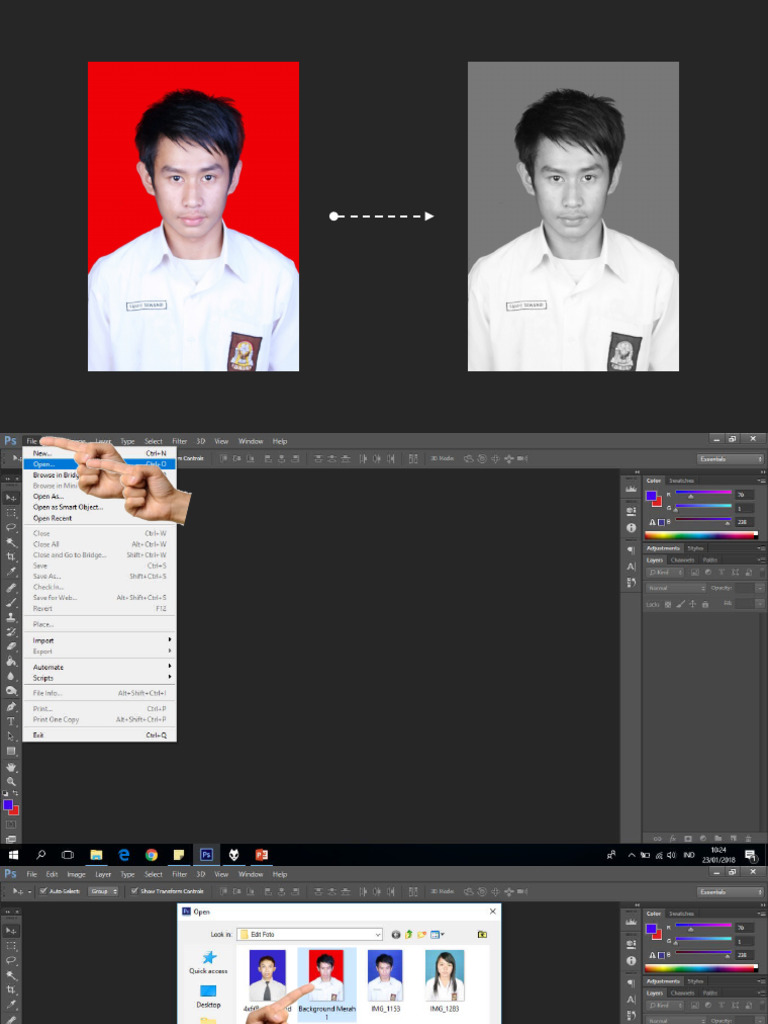768x1024 pixels.
Task: Click Quick access in the Open dialog sidebar
Action: click(x=208, y=963)
